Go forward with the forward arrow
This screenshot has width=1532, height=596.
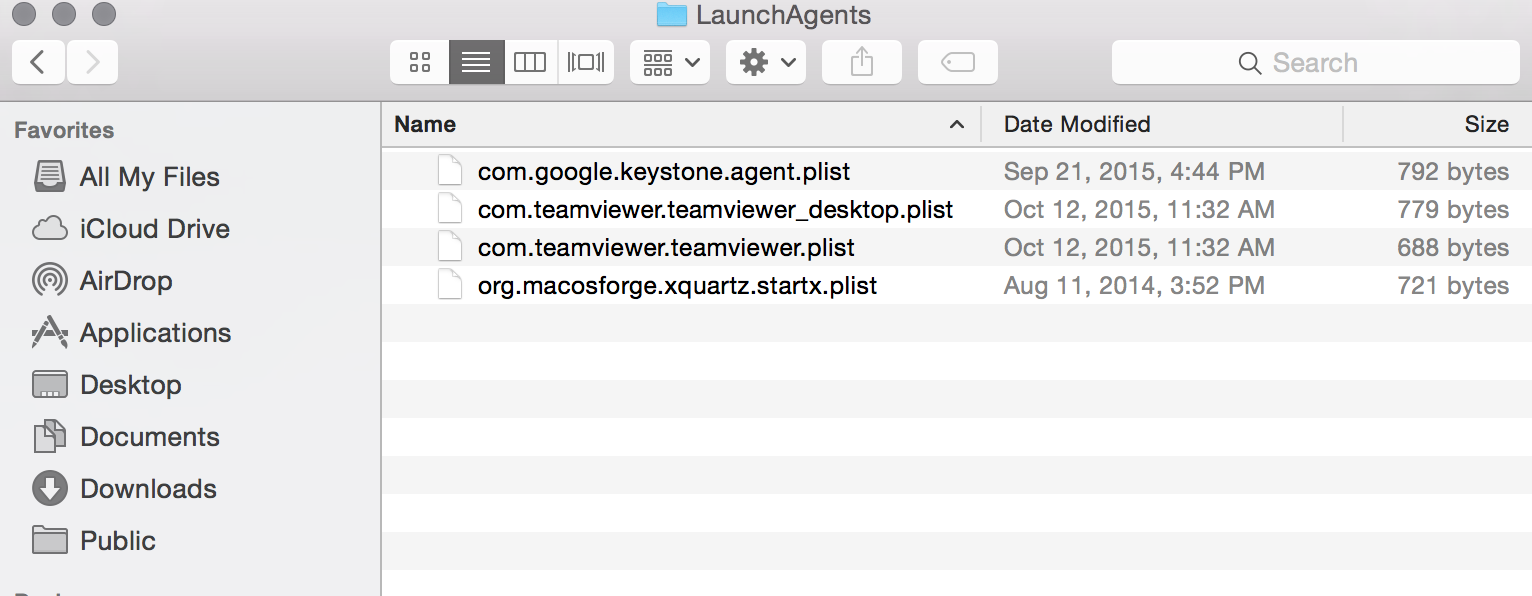[92, 62]
